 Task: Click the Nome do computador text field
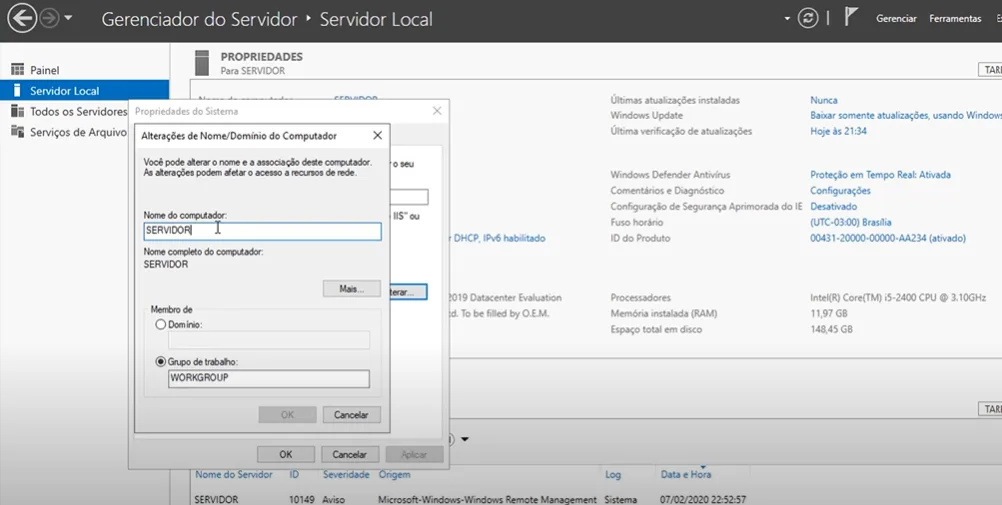pyautogui.click(x=263, y=231)
